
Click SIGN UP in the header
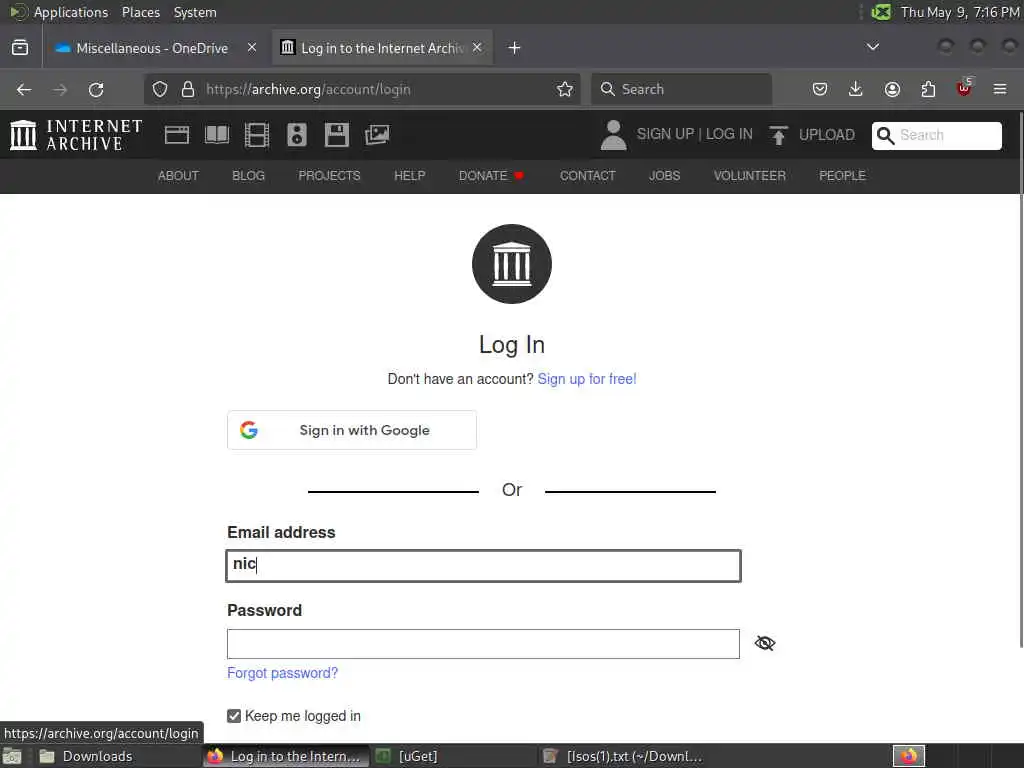(665, 134)
